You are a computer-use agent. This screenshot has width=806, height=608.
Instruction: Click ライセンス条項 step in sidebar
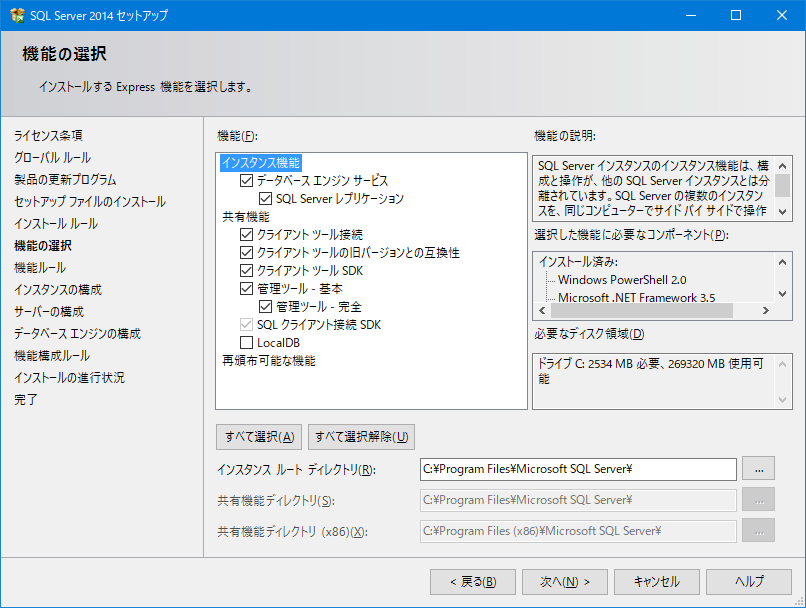point(48,135)
